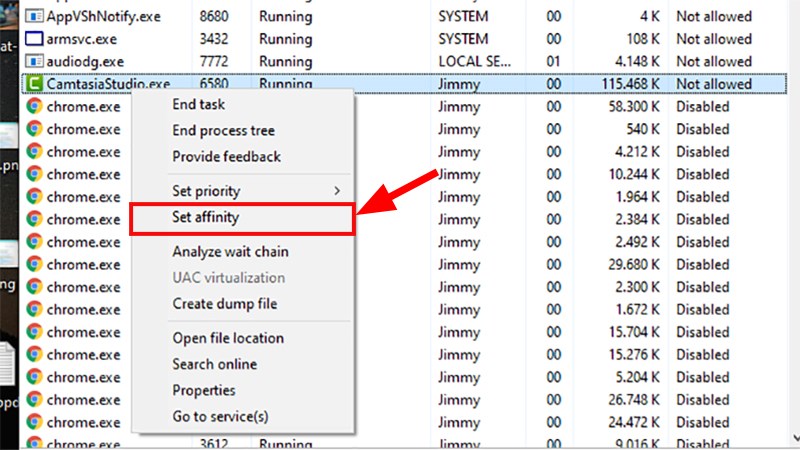
Task: Click the LOCAL SE... user name cell
Action: pos(474,61)
